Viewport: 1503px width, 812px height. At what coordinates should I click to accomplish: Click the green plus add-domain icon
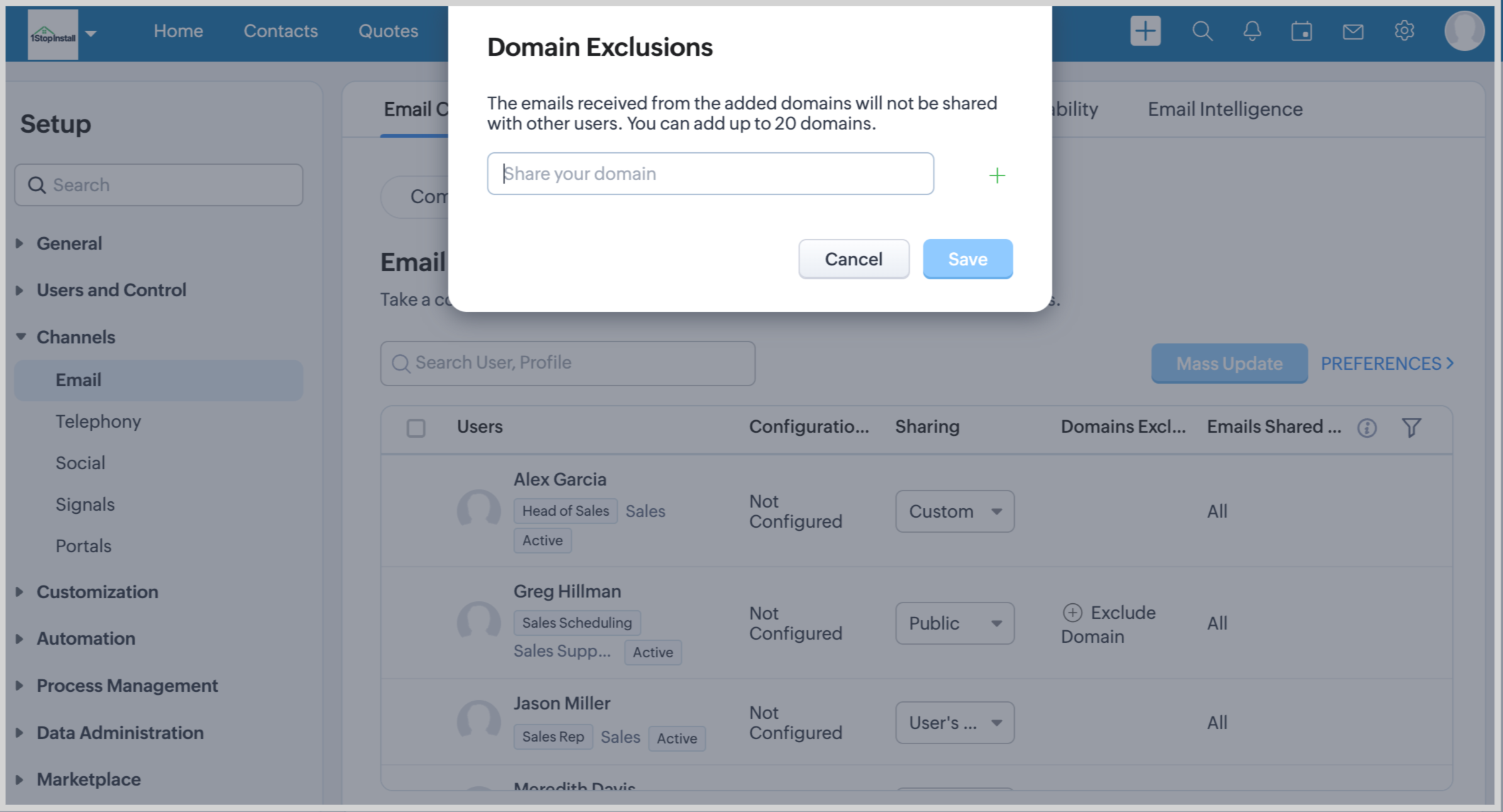(x=997, y=175)
